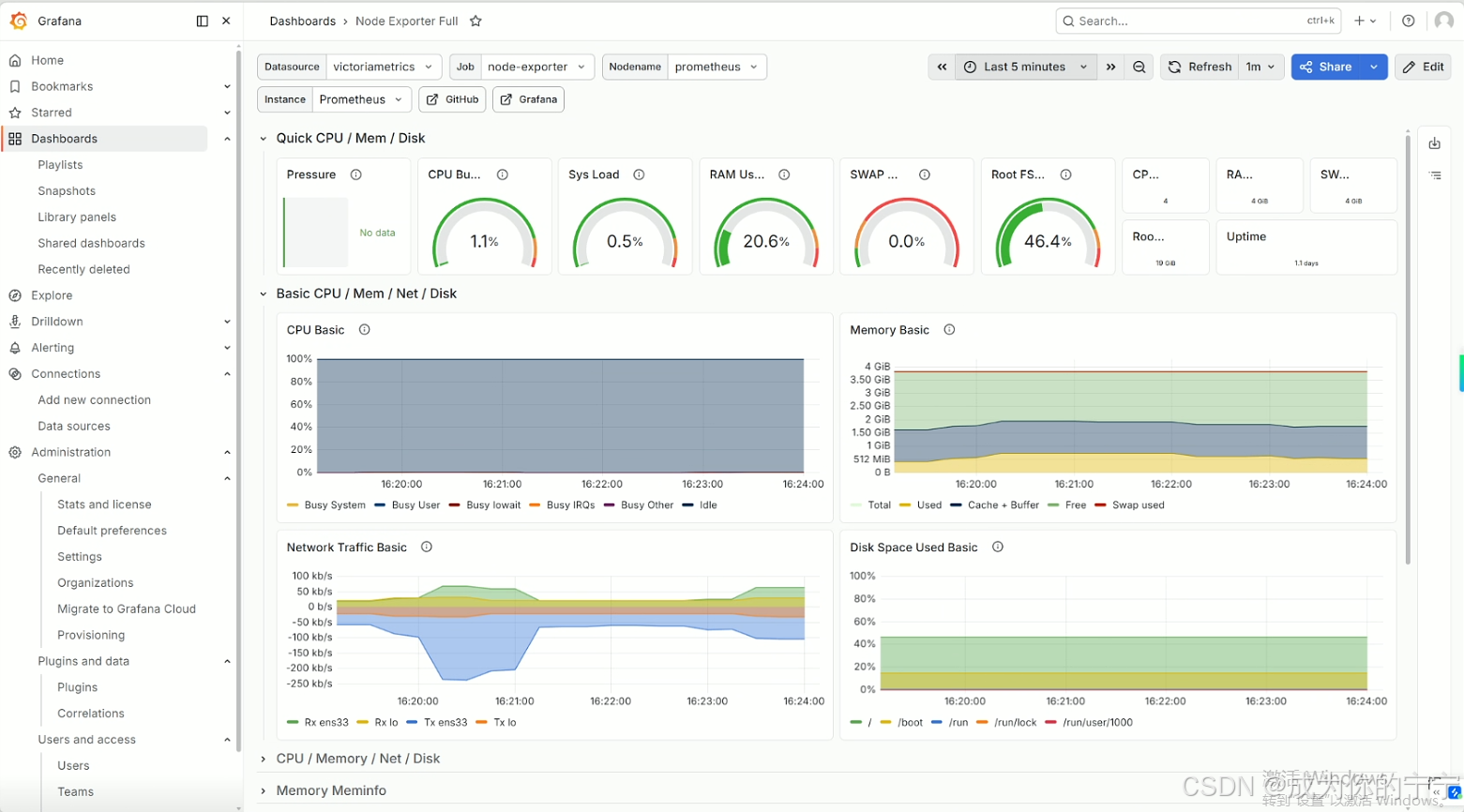Expand the Drilldown section chevron
The height and width of the screenshot is (812, 1464).
point(227,322)
